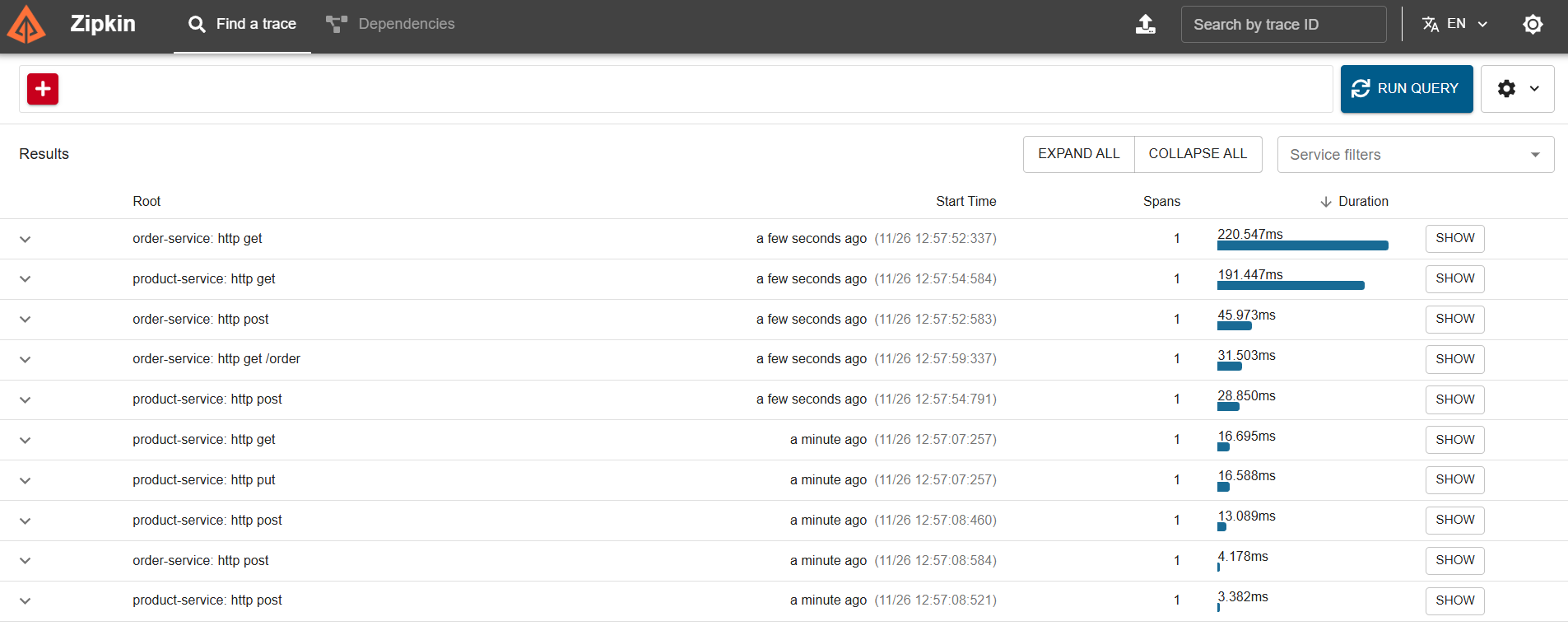Select 'product-service: http put' text
This screenshot has height=626, width=1568.
pos(204,480)
